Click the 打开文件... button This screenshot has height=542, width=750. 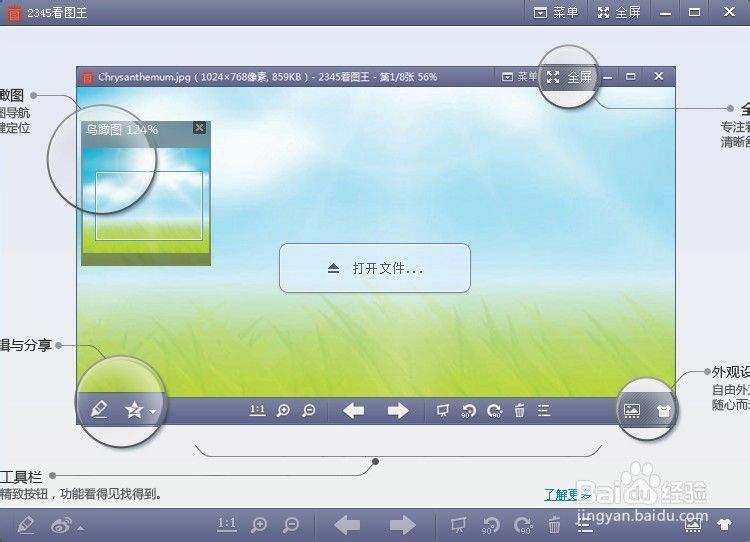pos(375,268)
